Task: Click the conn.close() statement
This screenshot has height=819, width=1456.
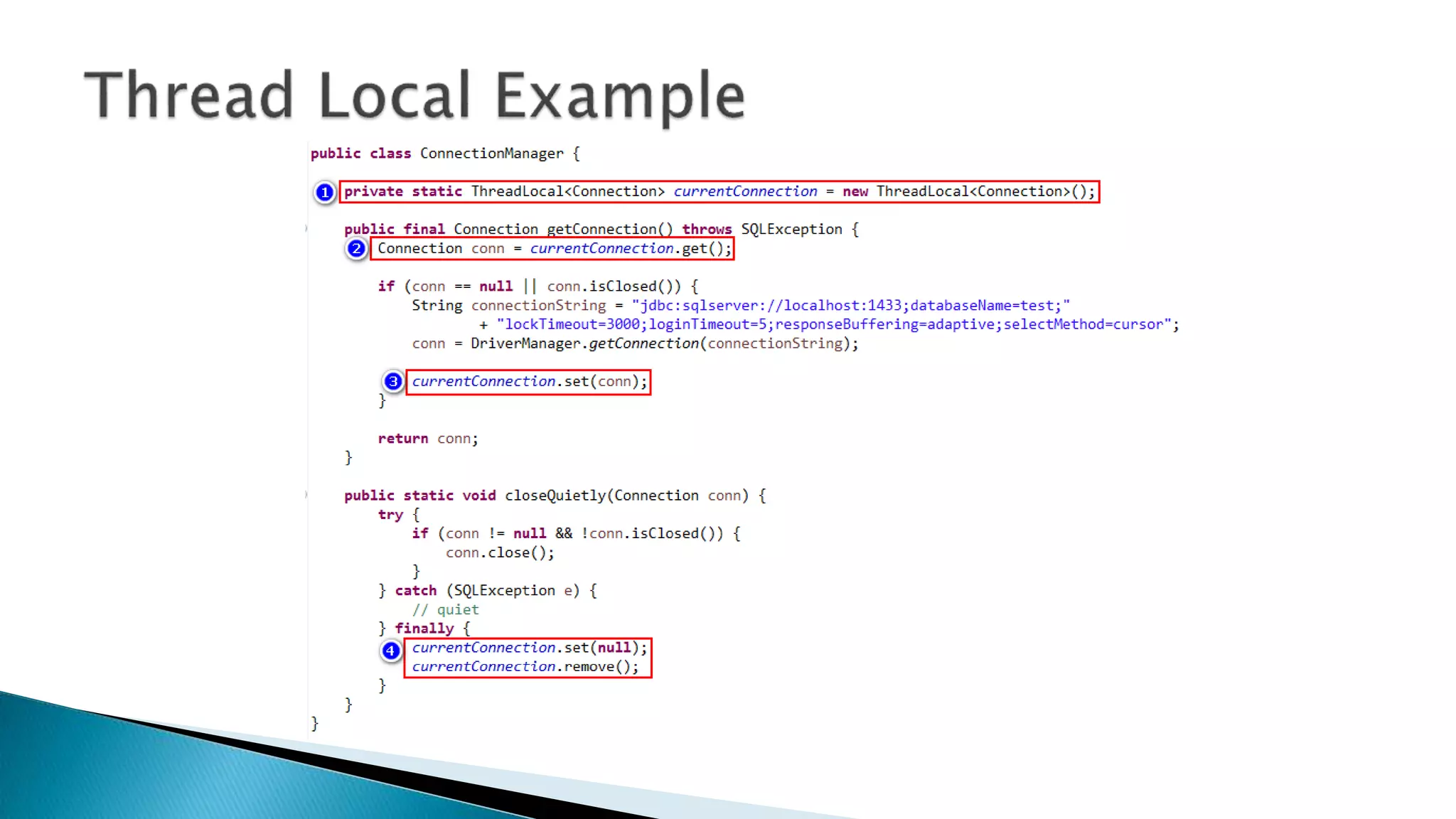Action: click(x=500, y=553)
